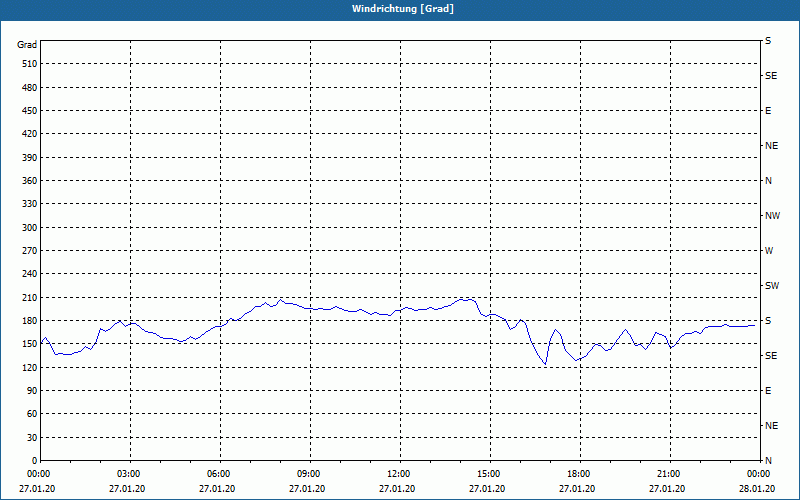Select the E compass label level with 90

click(x=768, y=390)
